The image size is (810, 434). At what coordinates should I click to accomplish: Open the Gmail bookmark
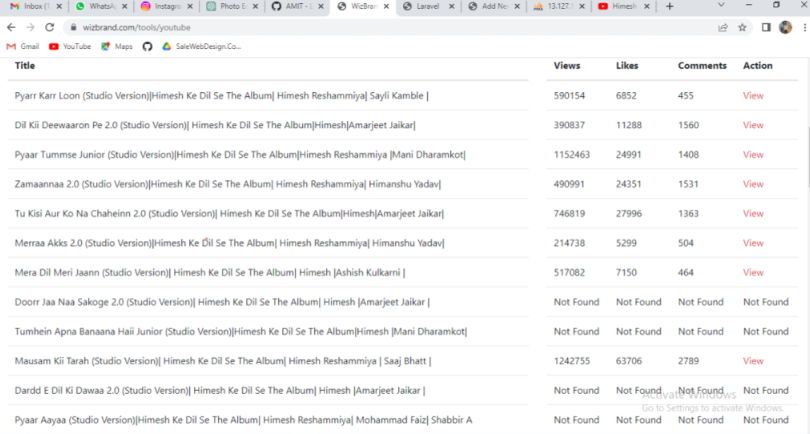pyautogui.click(x=23, y=46)
